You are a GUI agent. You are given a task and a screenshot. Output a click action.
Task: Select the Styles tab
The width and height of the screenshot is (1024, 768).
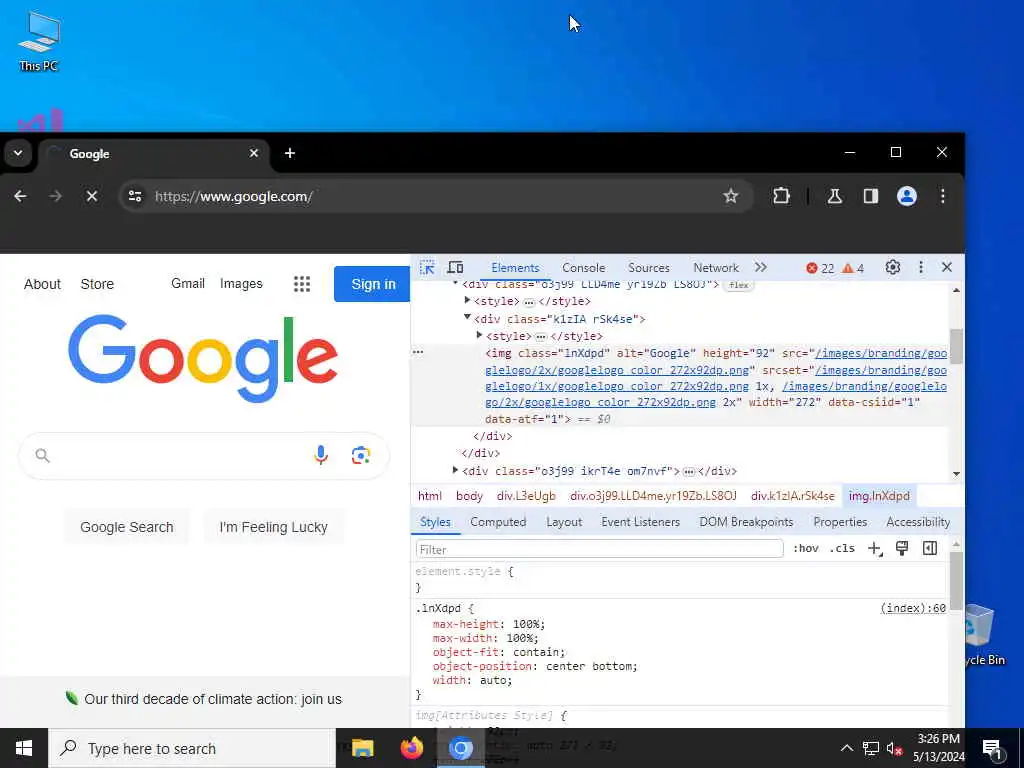(435, 522)
